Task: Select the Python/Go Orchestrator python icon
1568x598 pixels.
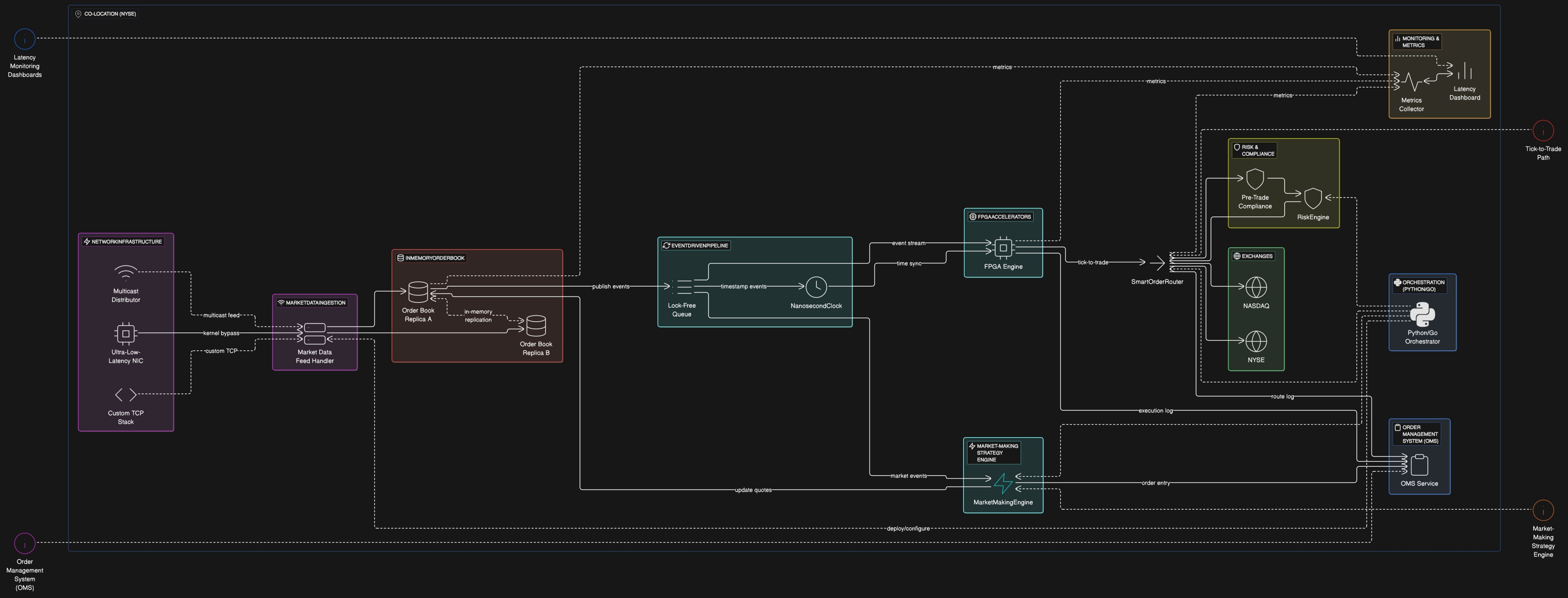Action: coord(1422,314)
